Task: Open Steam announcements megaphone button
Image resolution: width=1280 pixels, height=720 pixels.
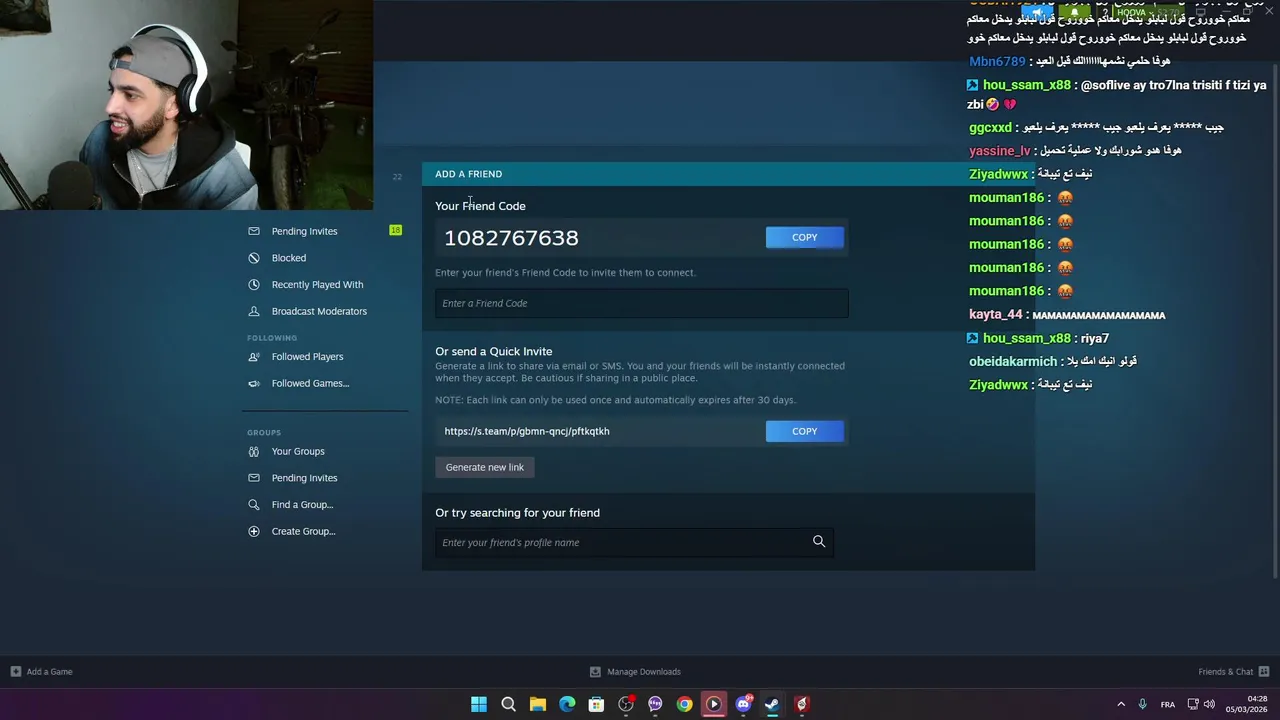Action: click(1038, 12)
